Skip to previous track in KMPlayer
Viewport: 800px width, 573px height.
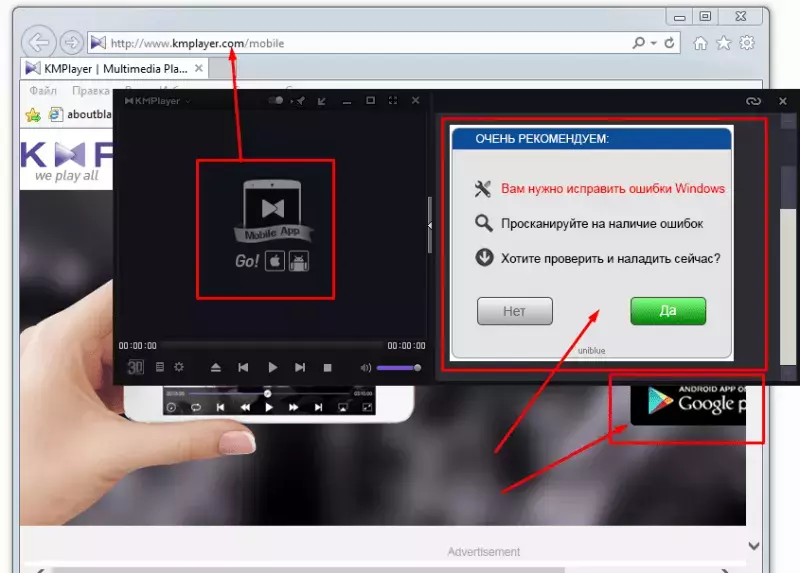(x=243, y=367)
